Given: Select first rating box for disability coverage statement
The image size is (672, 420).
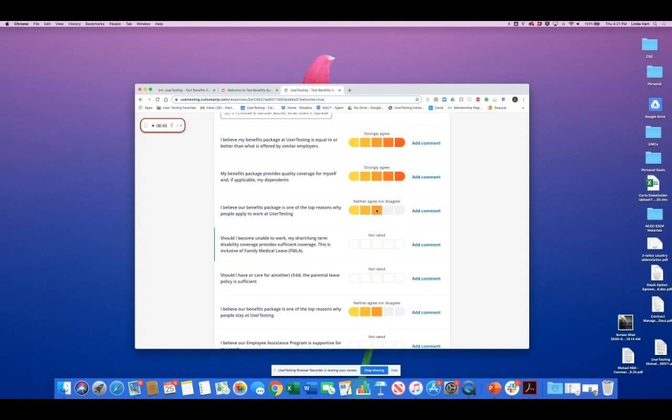Looking at the screenshot, I should point(354,244).
